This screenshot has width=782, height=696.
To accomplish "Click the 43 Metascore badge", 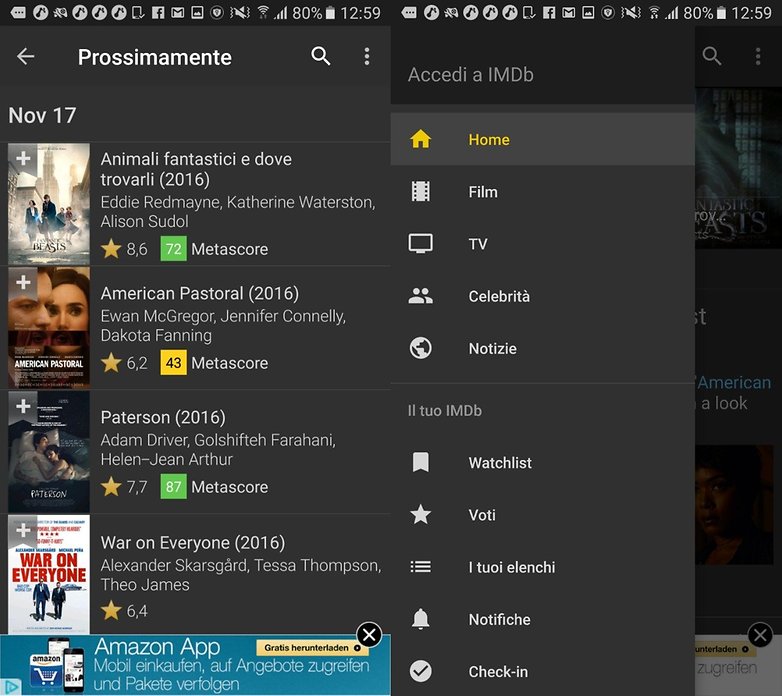I will pyautogui.click(x=173, y=362).
